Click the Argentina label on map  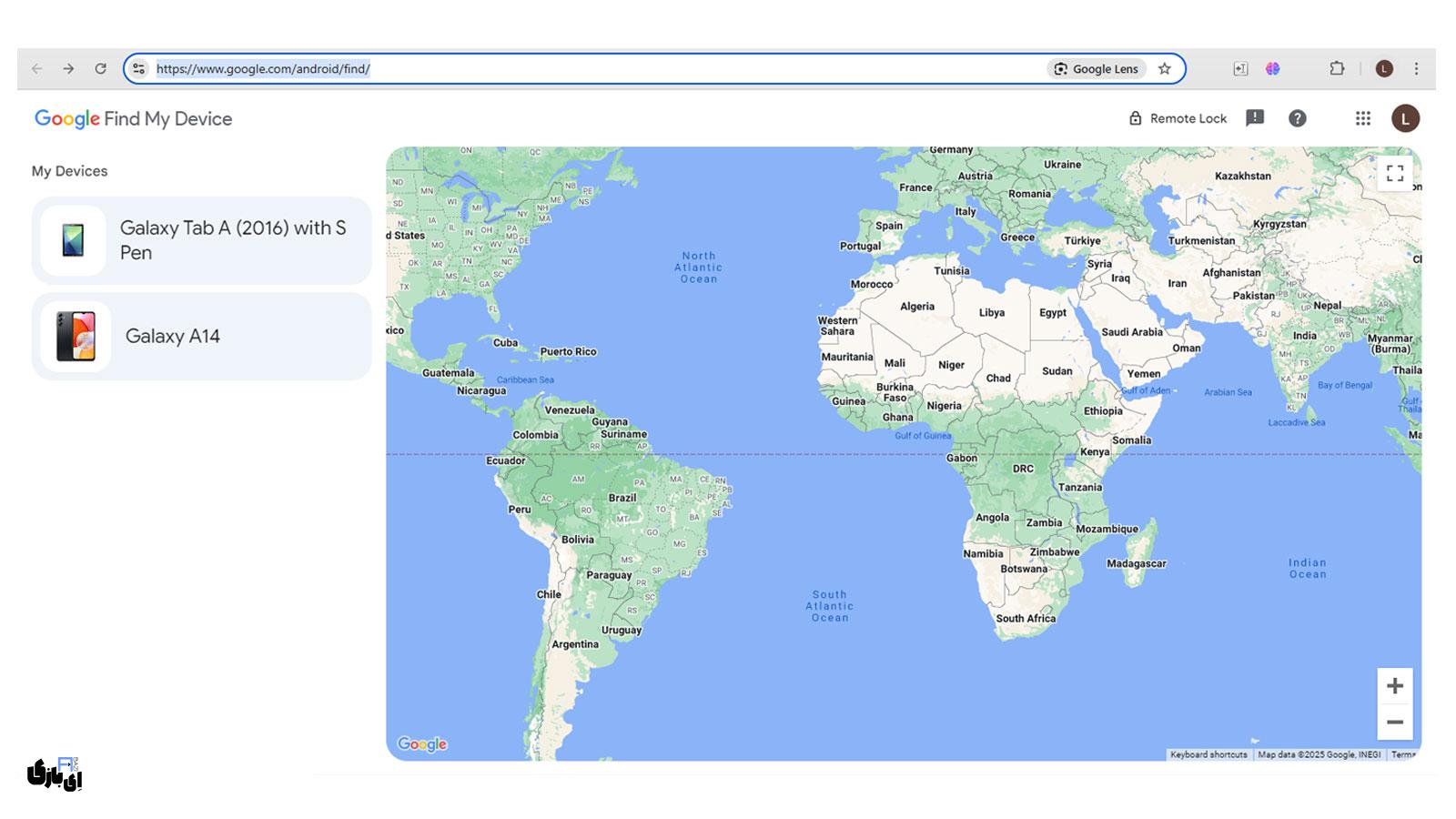(575, 644)
